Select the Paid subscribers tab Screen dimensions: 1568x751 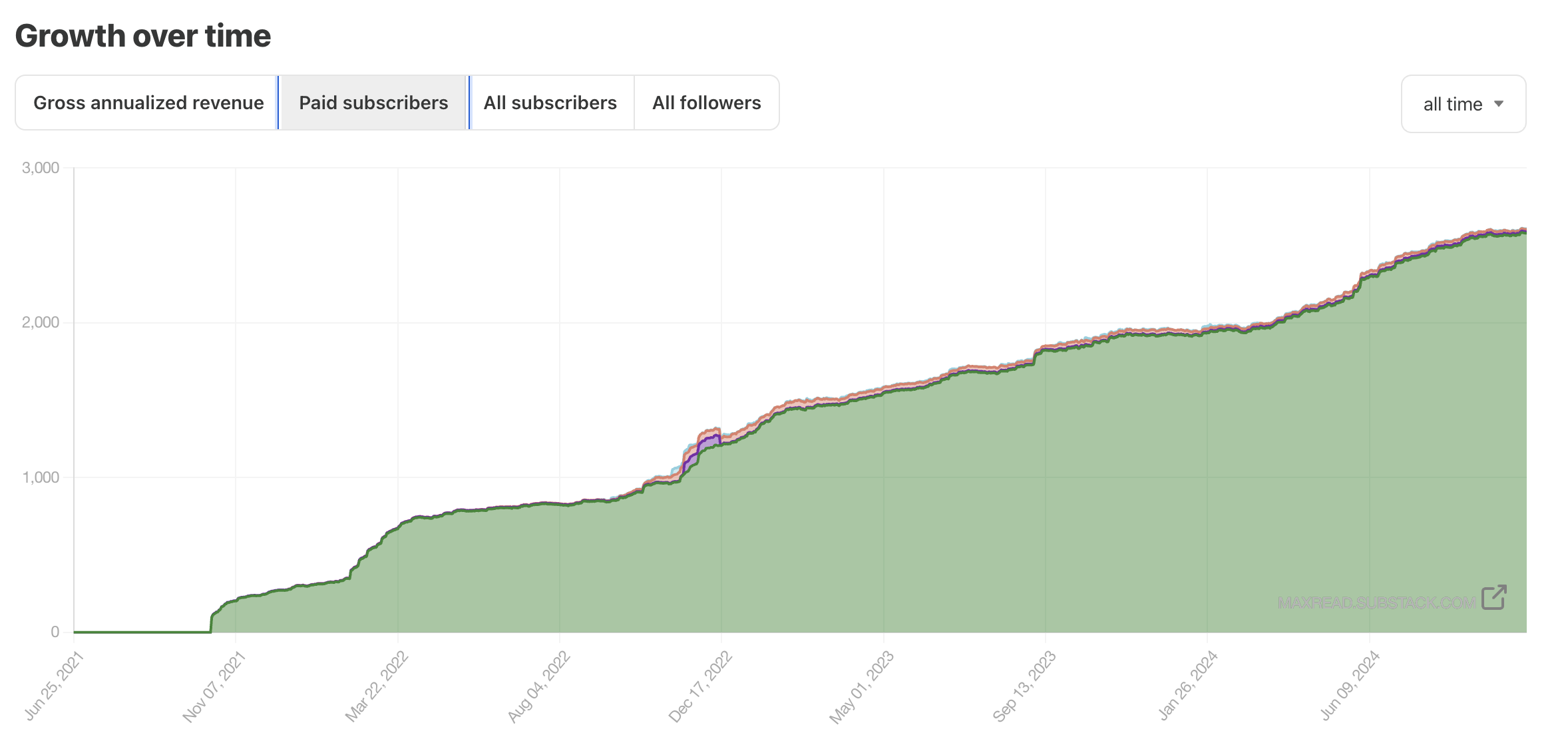click(x=373, y=103)
